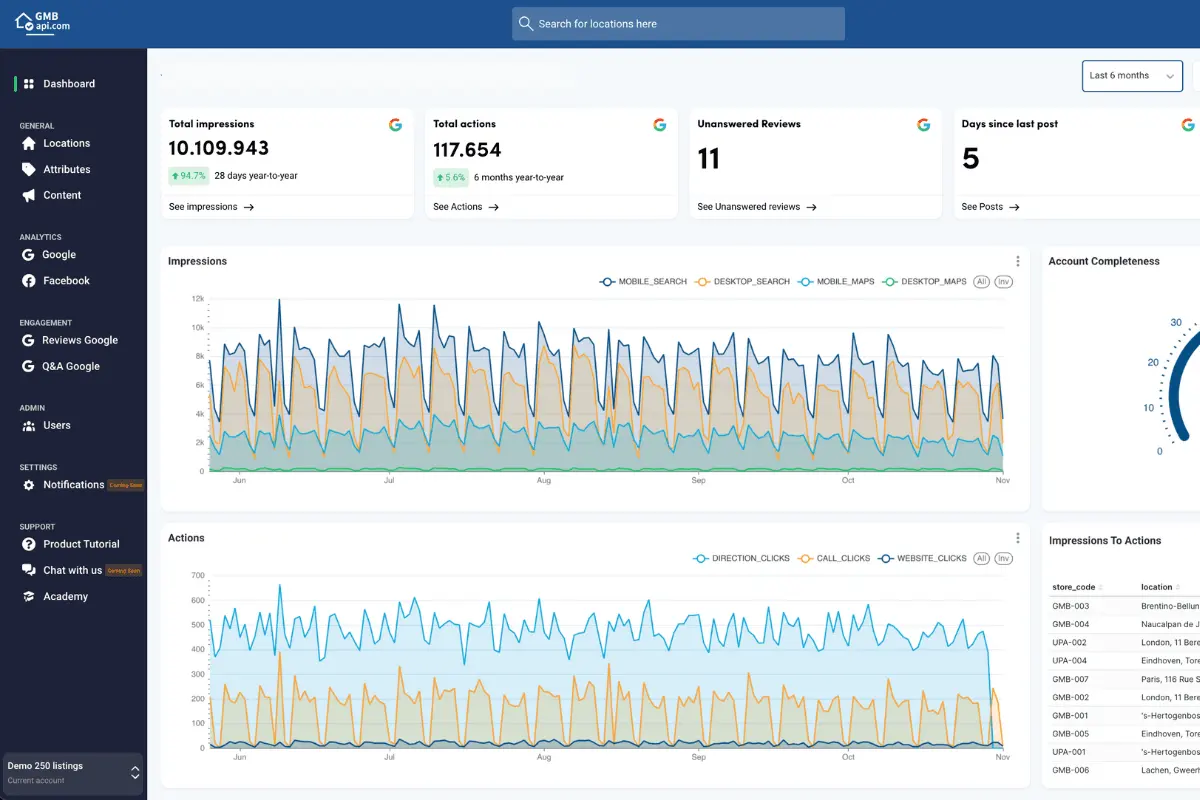This screenshot has width=1200, height=800.
Task: Click Google logo on Total actions card
Action: pyautogui.click(x=660, y=125)
